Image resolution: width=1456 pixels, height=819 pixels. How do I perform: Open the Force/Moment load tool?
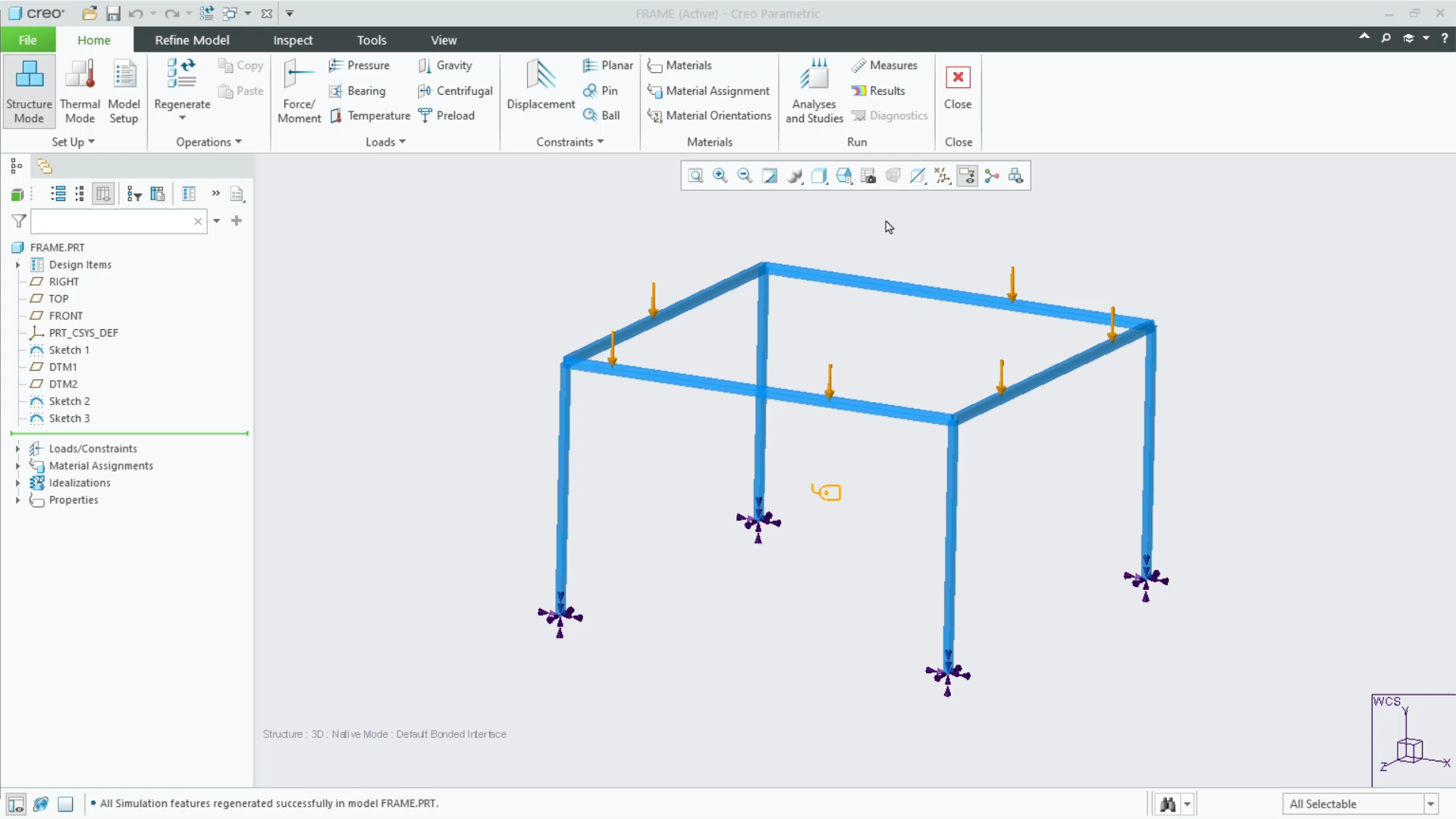(298, 89)
